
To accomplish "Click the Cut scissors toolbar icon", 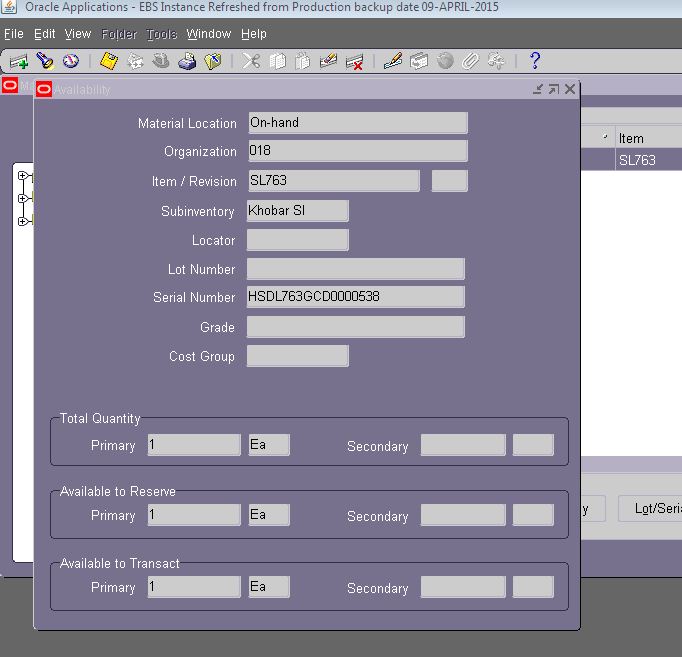I will pos(251,61).
